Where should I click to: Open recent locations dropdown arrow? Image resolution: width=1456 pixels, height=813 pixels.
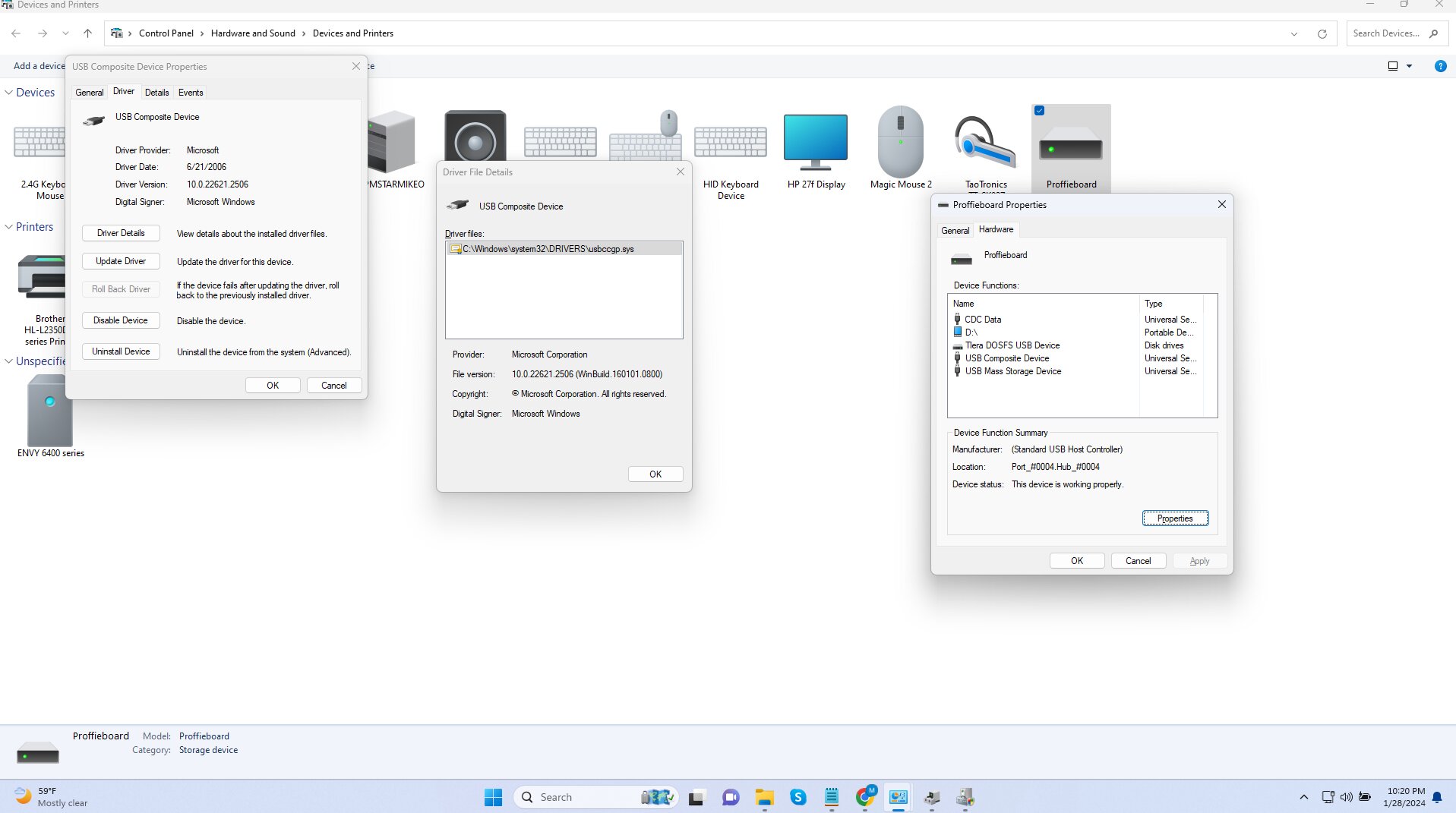65,33
